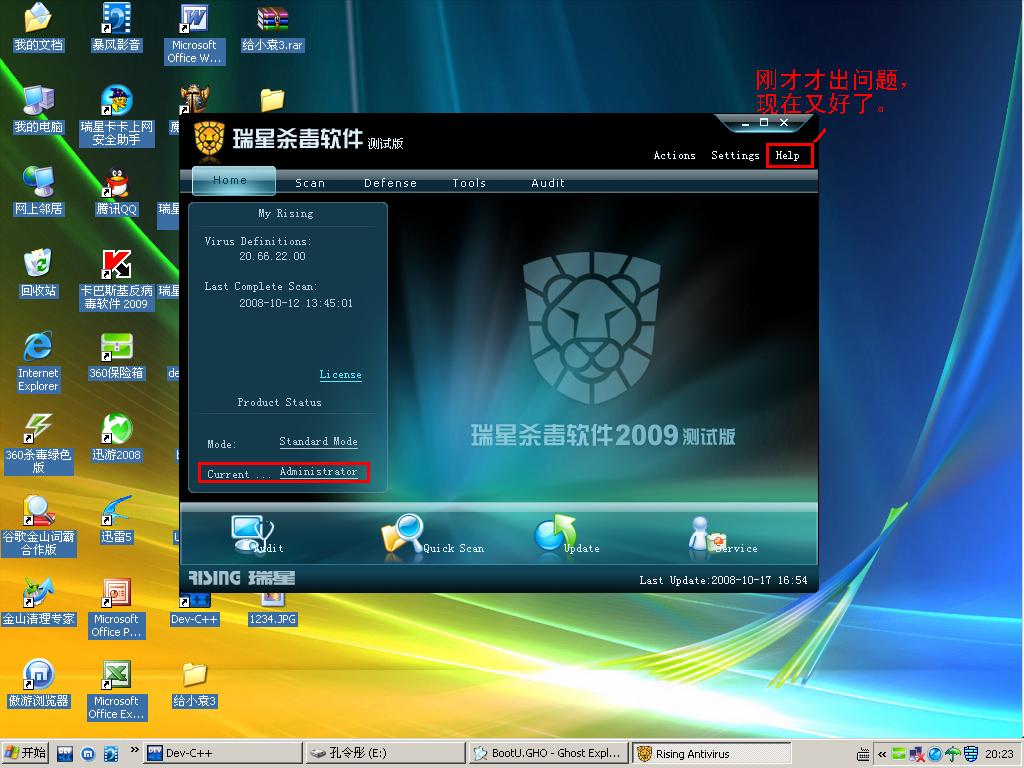
Task: Click the Standard Mode link
Action: pos(318,441)
